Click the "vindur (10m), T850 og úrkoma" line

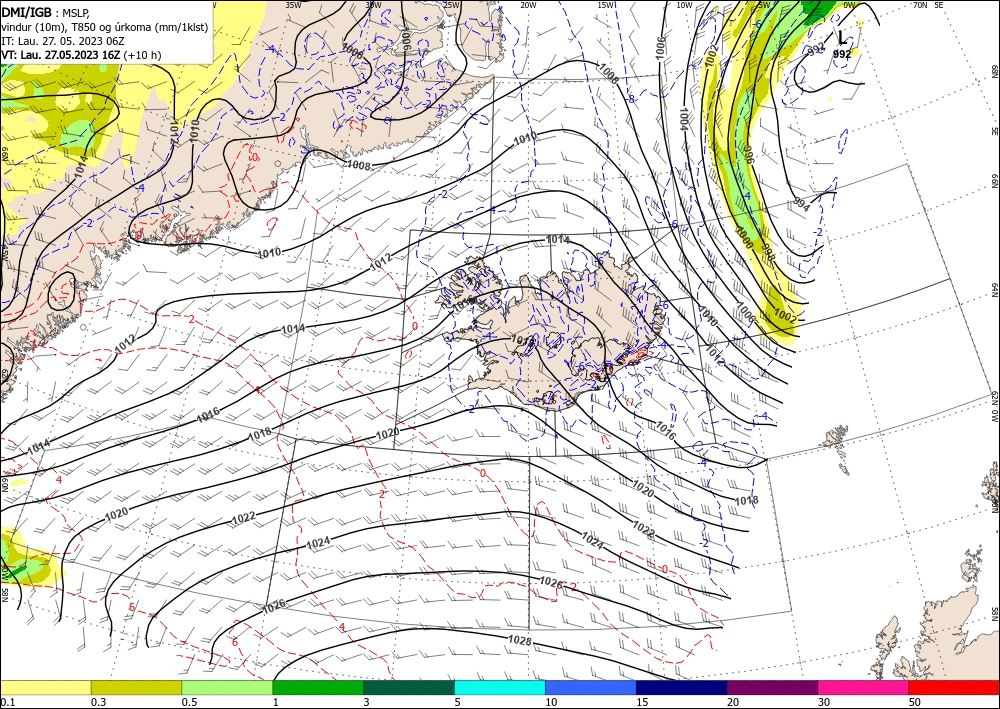(x=105, y=26)
